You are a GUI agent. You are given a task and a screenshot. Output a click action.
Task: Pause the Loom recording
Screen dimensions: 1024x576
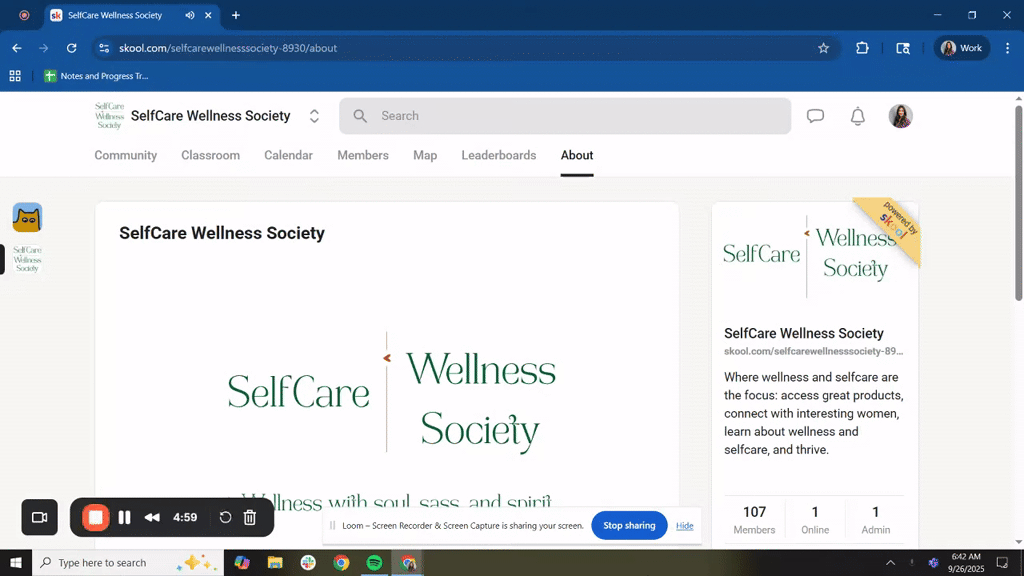[x=124, y=518]
